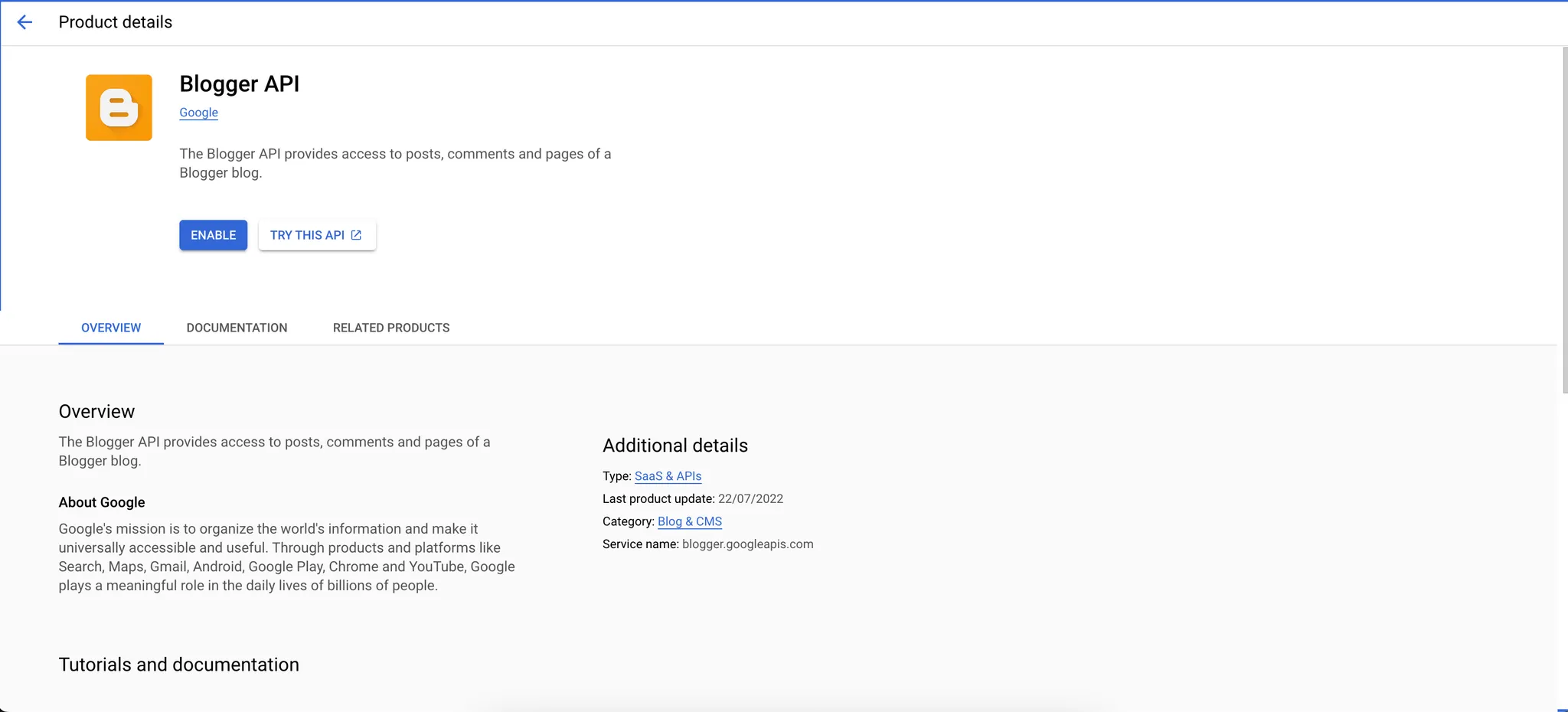
Task: Click the last product update date 22/07/2022
Action: tap(750, 499)
